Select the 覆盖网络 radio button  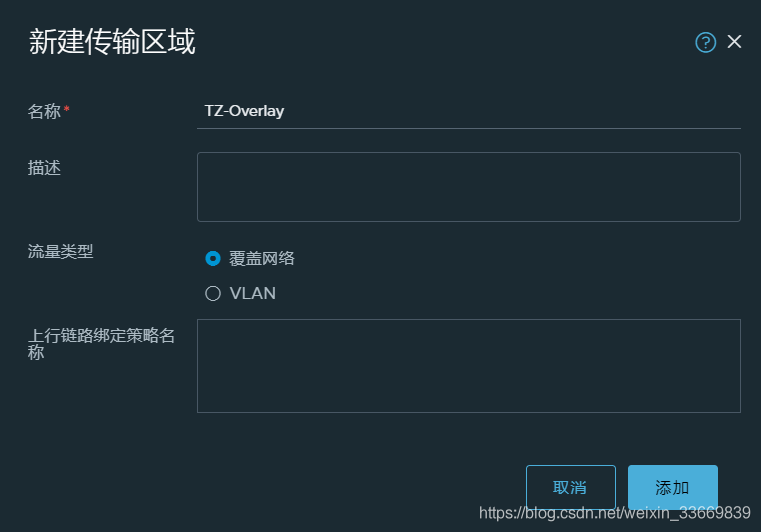pos(213,258)
